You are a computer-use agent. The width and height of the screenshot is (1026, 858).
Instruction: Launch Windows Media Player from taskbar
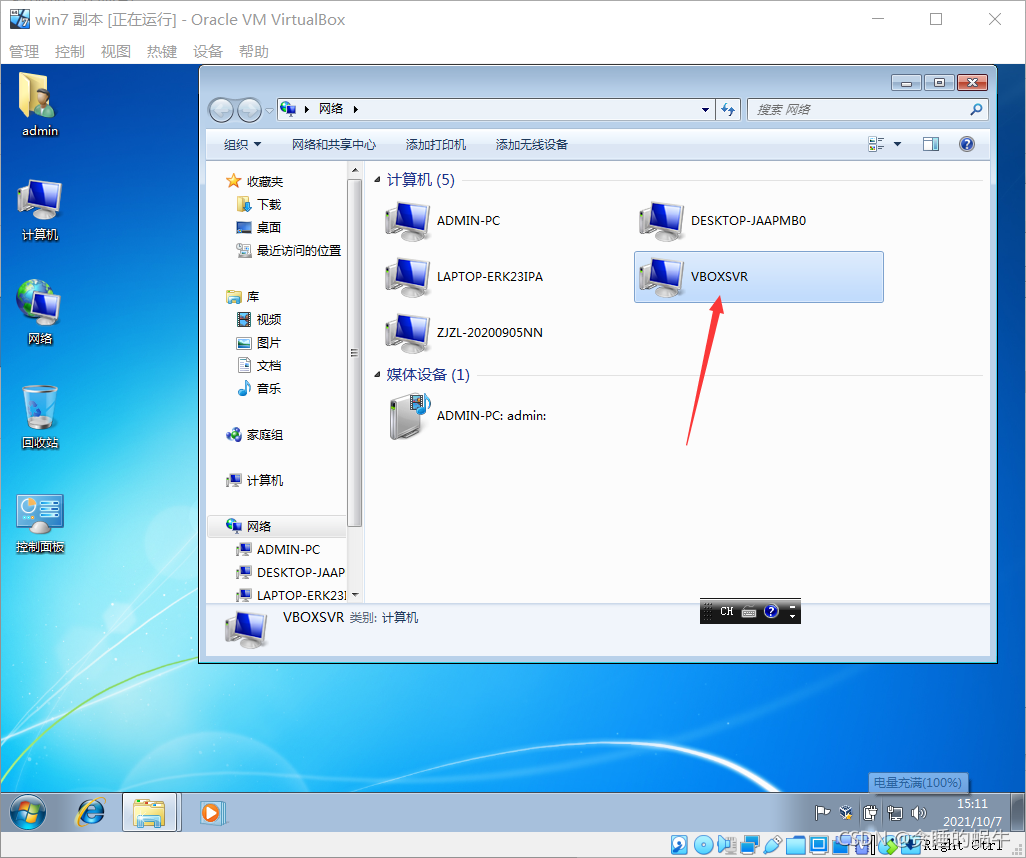pos(211,812)
